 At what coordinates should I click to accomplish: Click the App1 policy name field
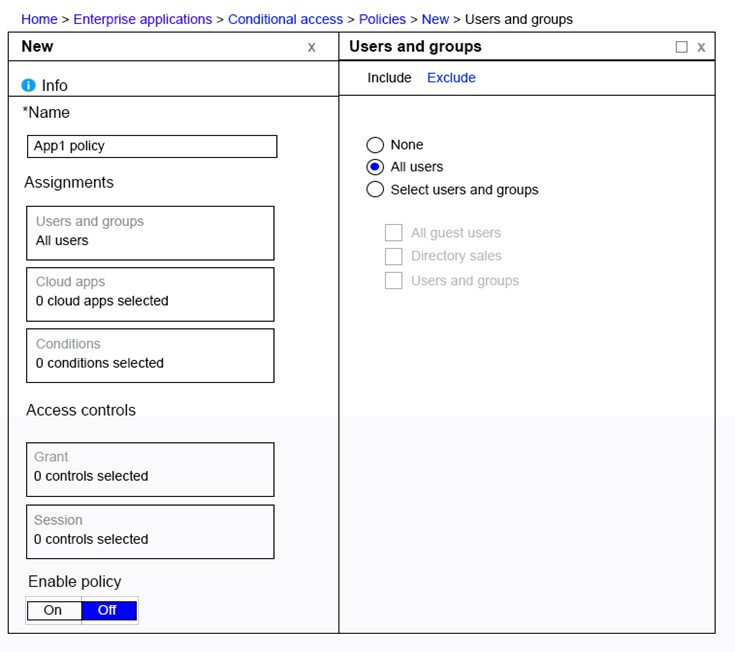152,146
